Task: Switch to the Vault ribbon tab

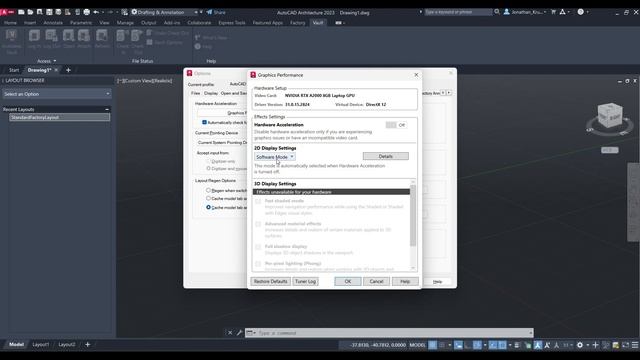Action: click(318, 23)
